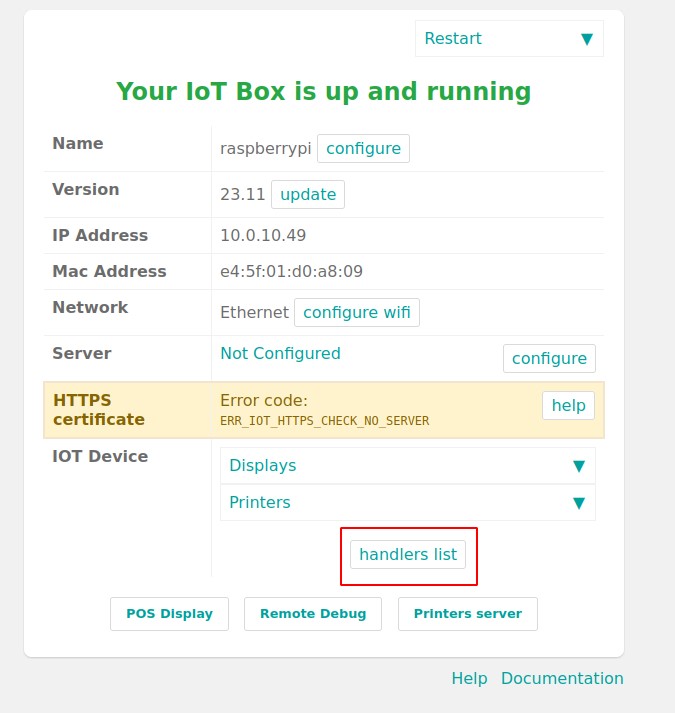Click configure next to raspberrypi name
Screen dimensions: 675x713
click(x=363, y=148)
